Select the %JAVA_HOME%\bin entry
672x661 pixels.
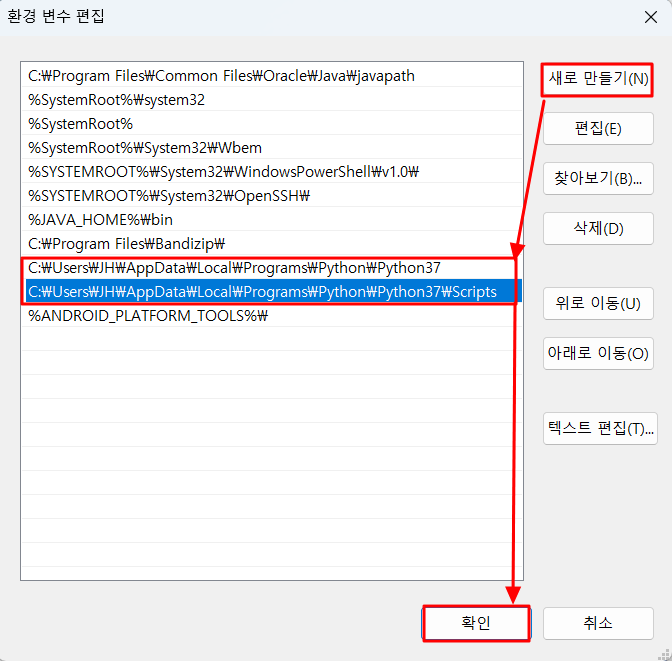coord(272,220)
